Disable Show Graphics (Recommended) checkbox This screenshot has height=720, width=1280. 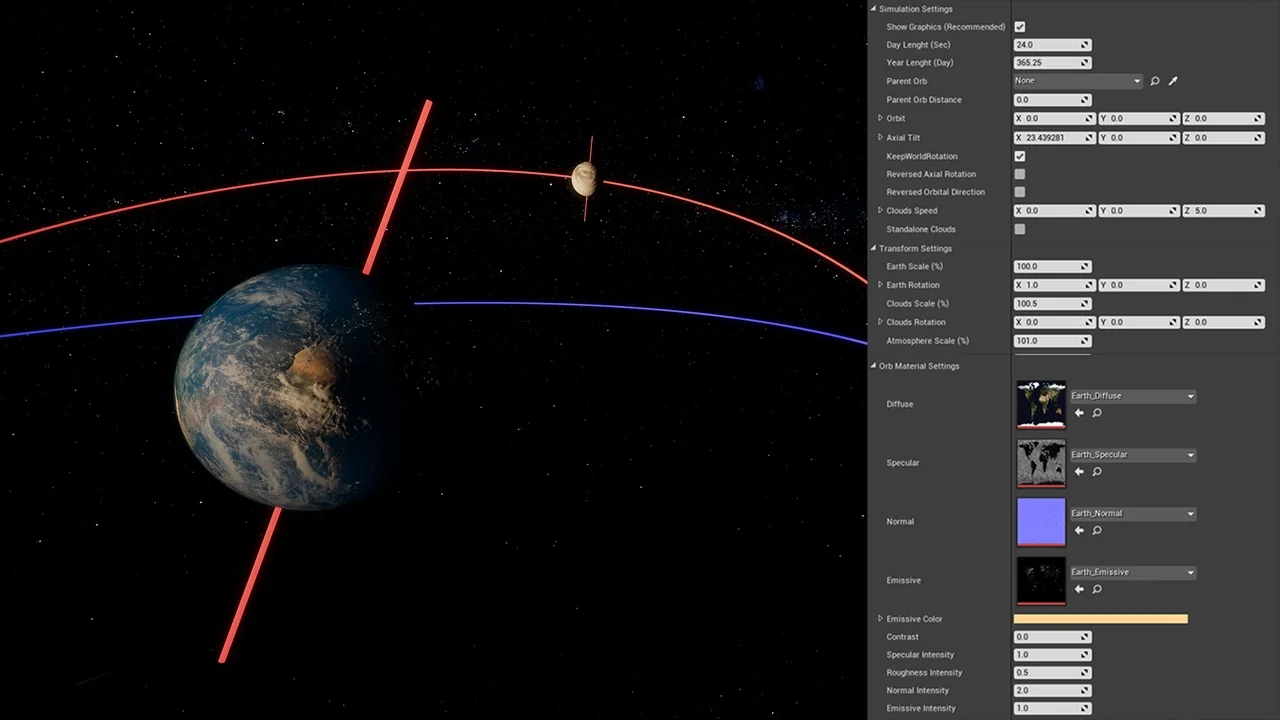tap(1020, 27)
